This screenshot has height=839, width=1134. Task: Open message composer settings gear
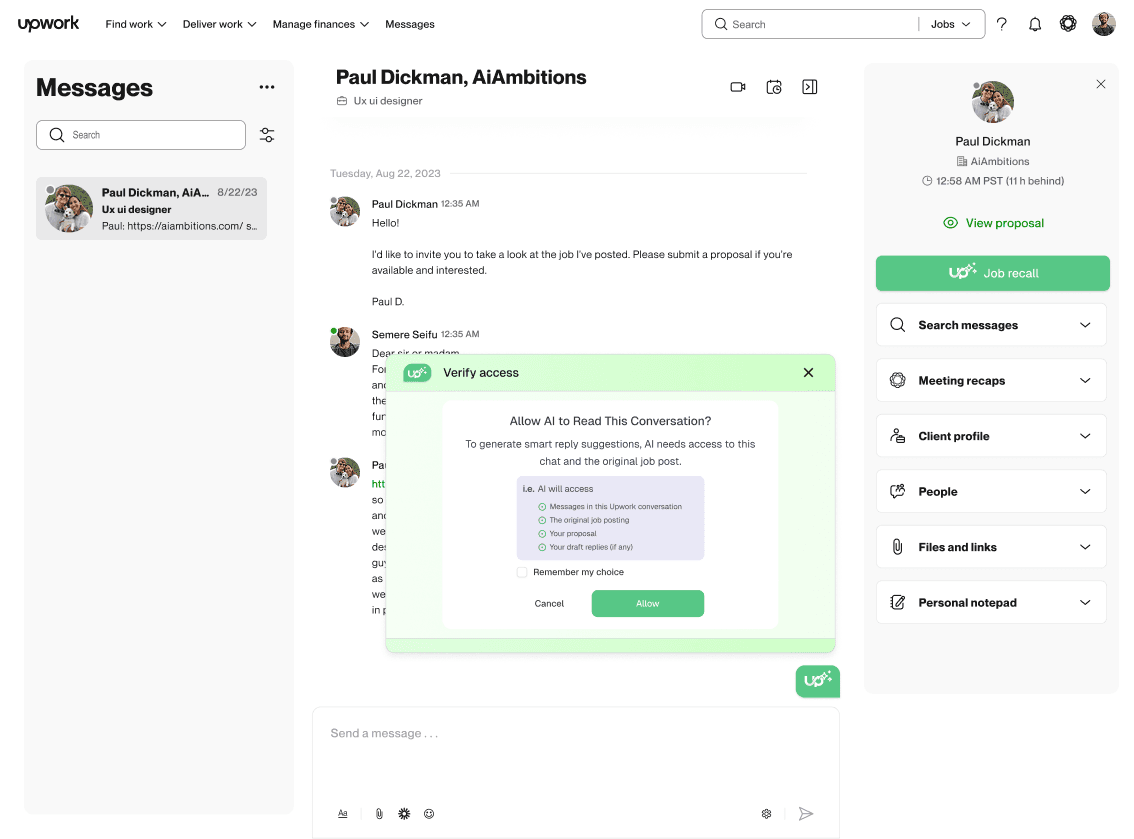coord(767,814)
